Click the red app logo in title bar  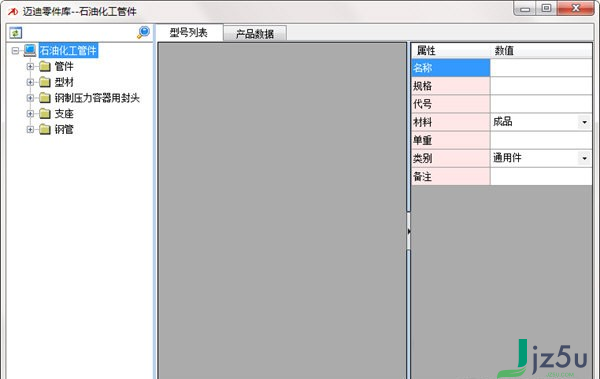point(13,11)
